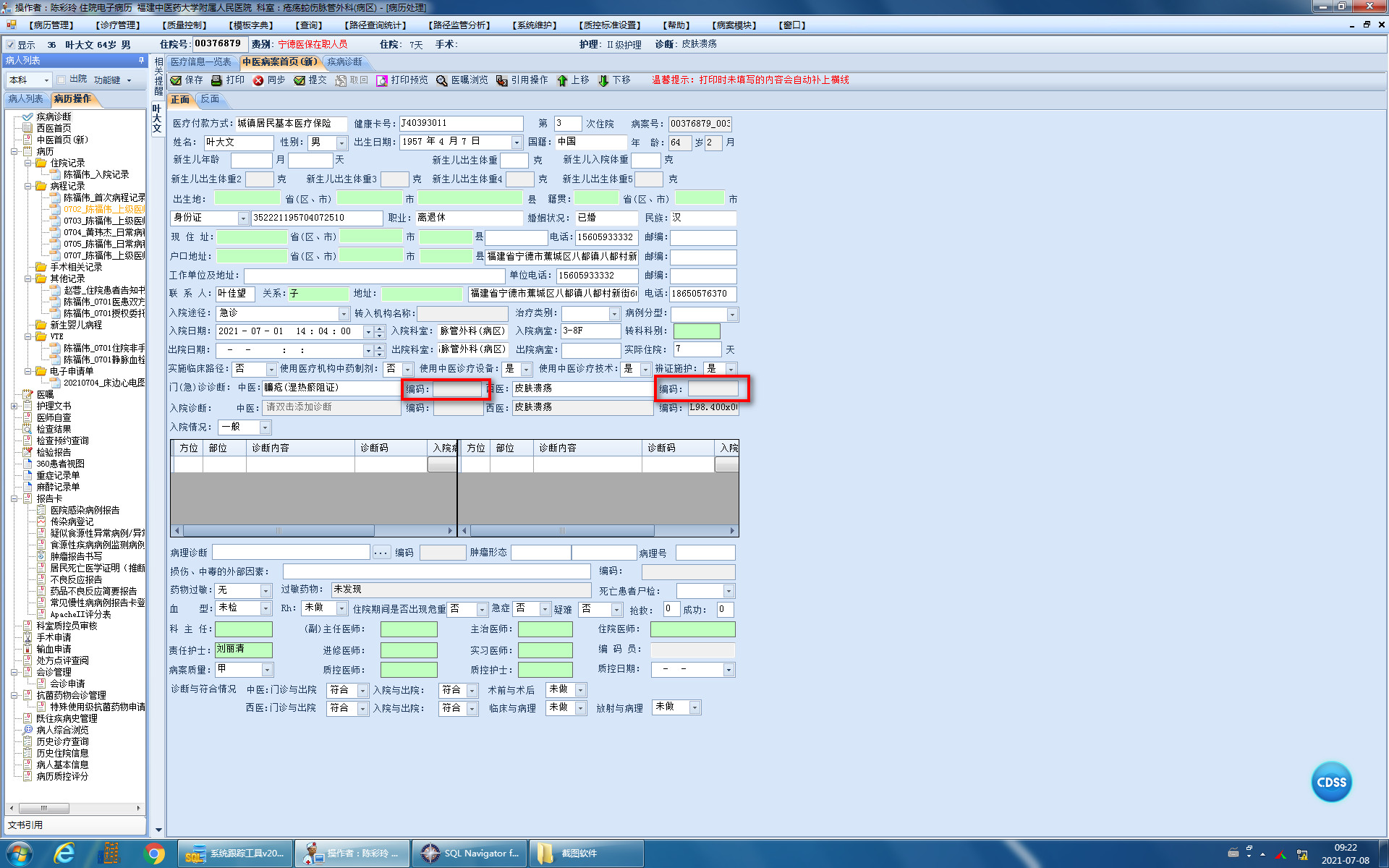
Task: Click the 保存 save toolbar icon
Action: (x=176, y=80)
